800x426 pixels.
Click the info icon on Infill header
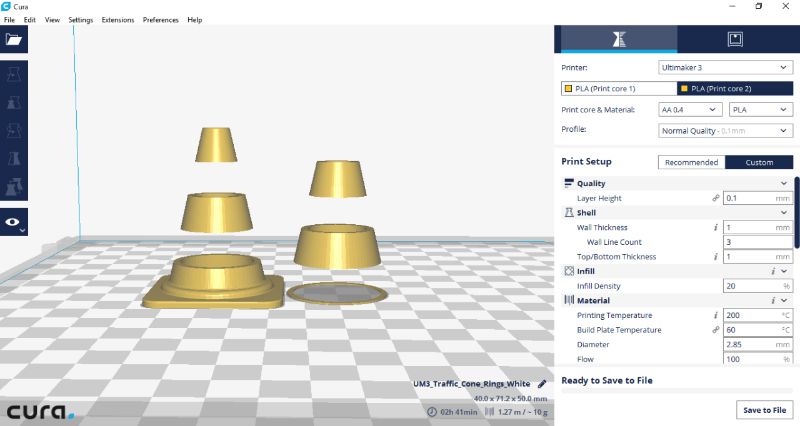coord(773,271)
